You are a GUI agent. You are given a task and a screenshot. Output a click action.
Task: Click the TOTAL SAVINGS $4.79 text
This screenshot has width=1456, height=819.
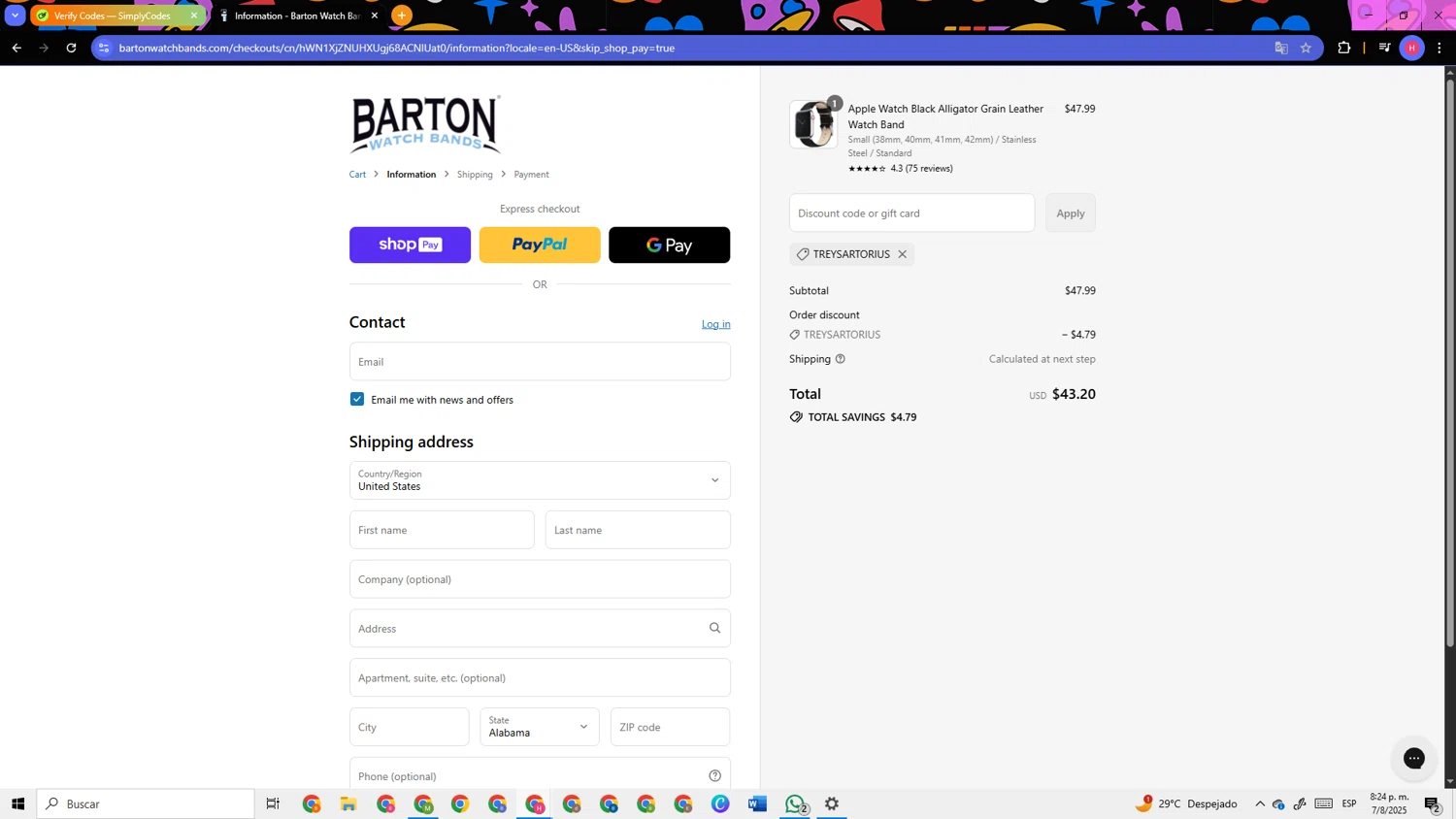pyautogui.click(x=863, y=417)
